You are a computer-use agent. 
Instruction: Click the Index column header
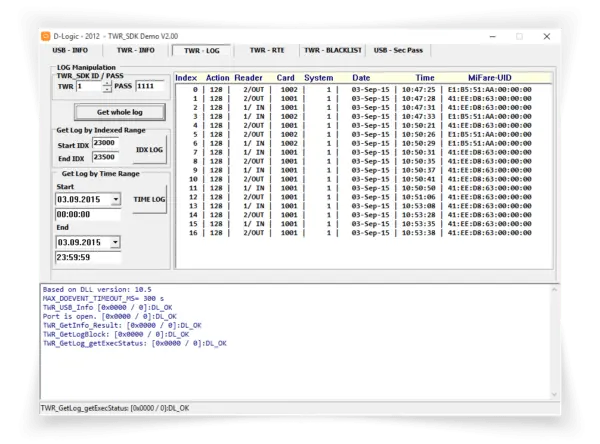[x=186, y=78]
